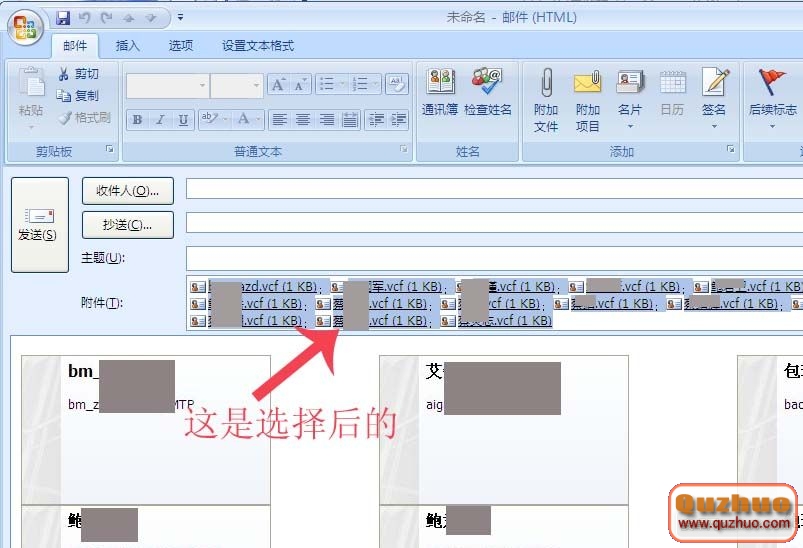Click the 抄送 button
Viewport: 803px width, 548px height.
point(128,225)
